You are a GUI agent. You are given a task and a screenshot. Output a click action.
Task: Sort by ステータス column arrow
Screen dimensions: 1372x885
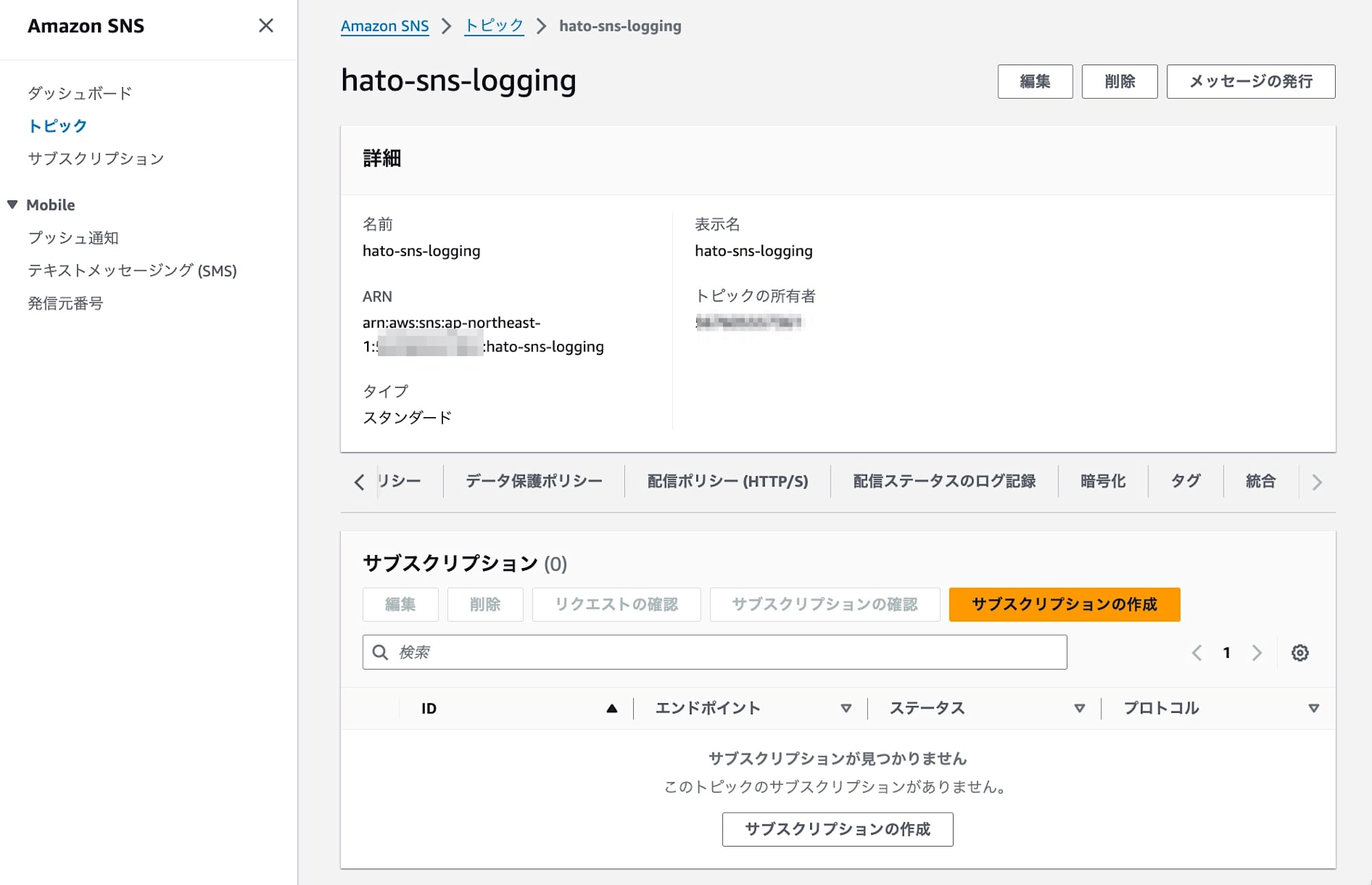pos(1080,709)
